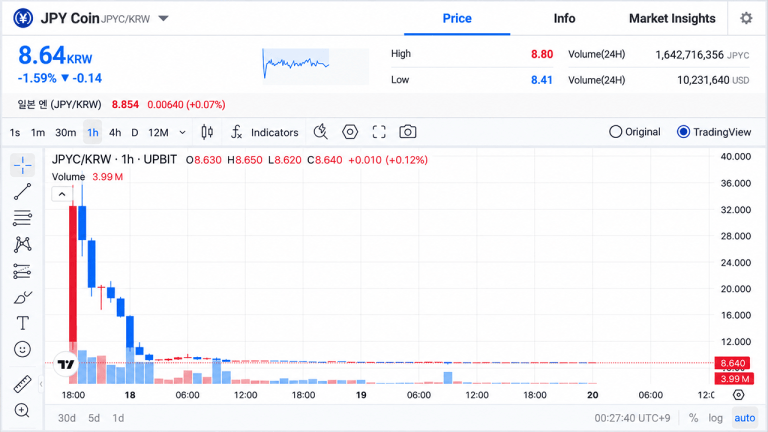
Task: Select the brush drawing tool
Action: click(23, 297)
